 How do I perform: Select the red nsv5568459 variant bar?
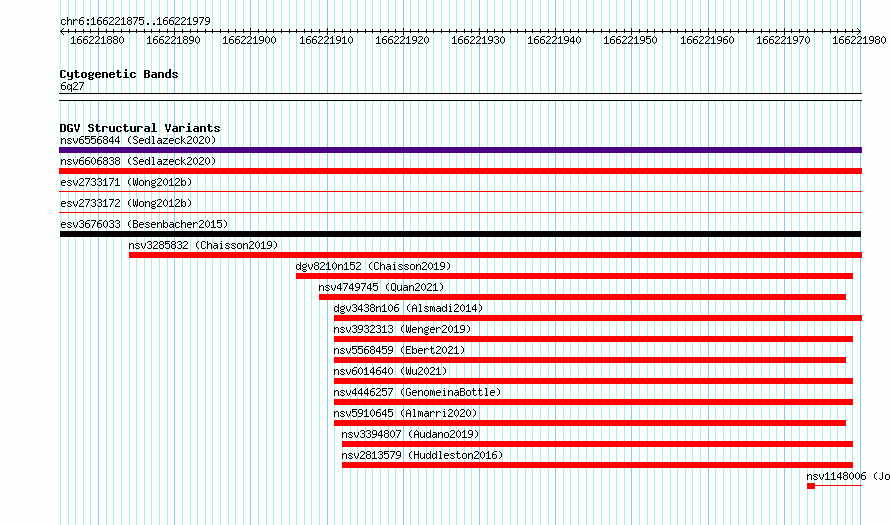[590, 360]
